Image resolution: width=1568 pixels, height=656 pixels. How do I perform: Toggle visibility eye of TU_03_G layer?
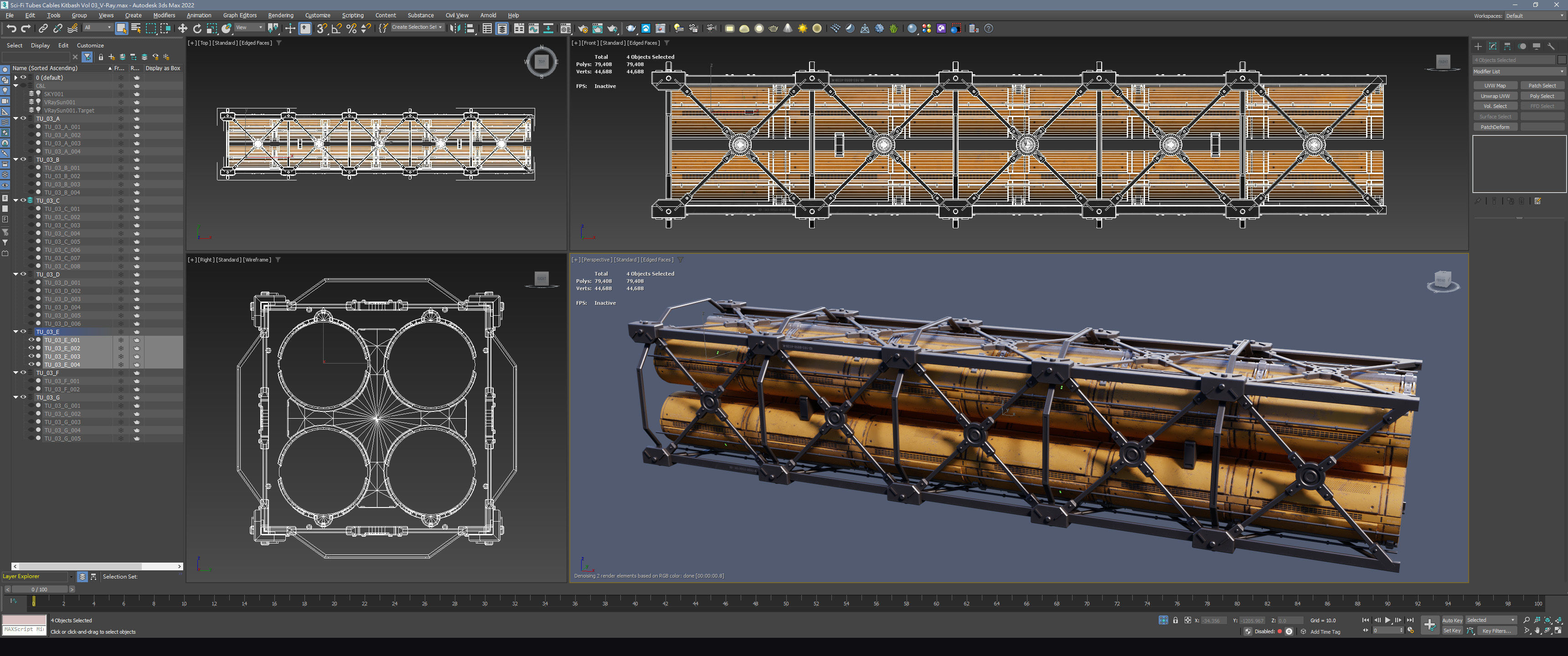23,397
